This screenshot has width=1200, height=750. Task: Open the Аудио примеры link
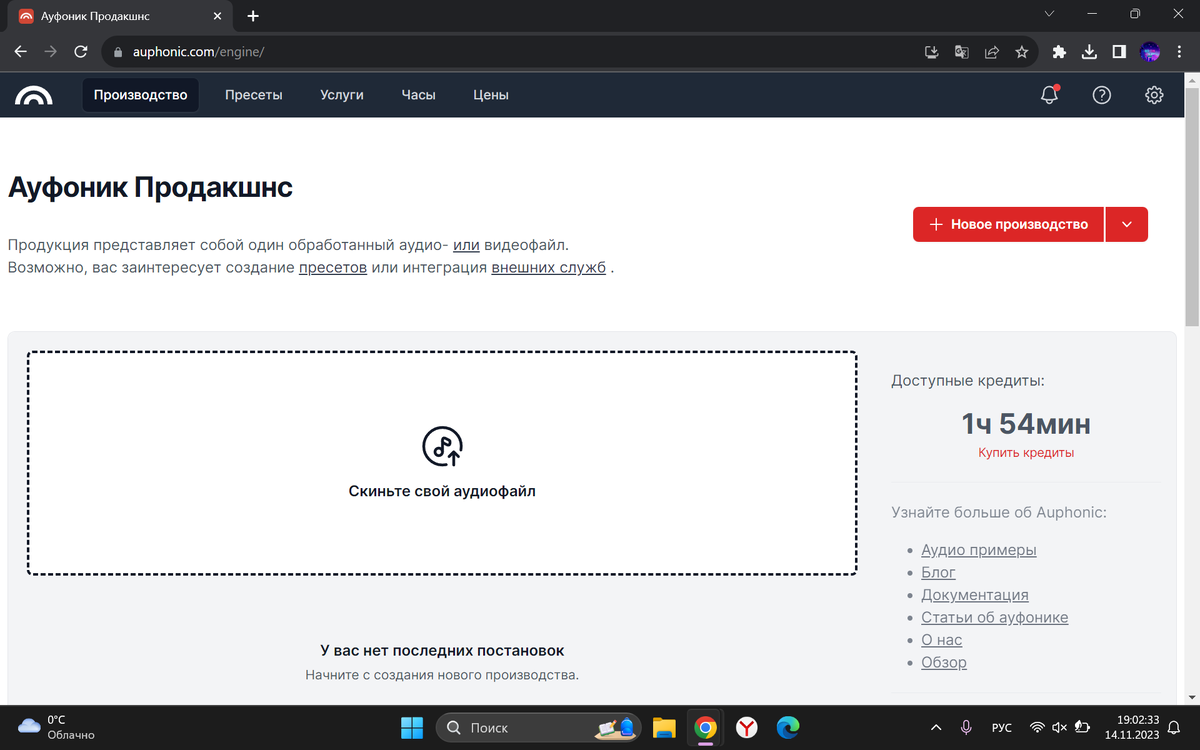click(979, 550)
